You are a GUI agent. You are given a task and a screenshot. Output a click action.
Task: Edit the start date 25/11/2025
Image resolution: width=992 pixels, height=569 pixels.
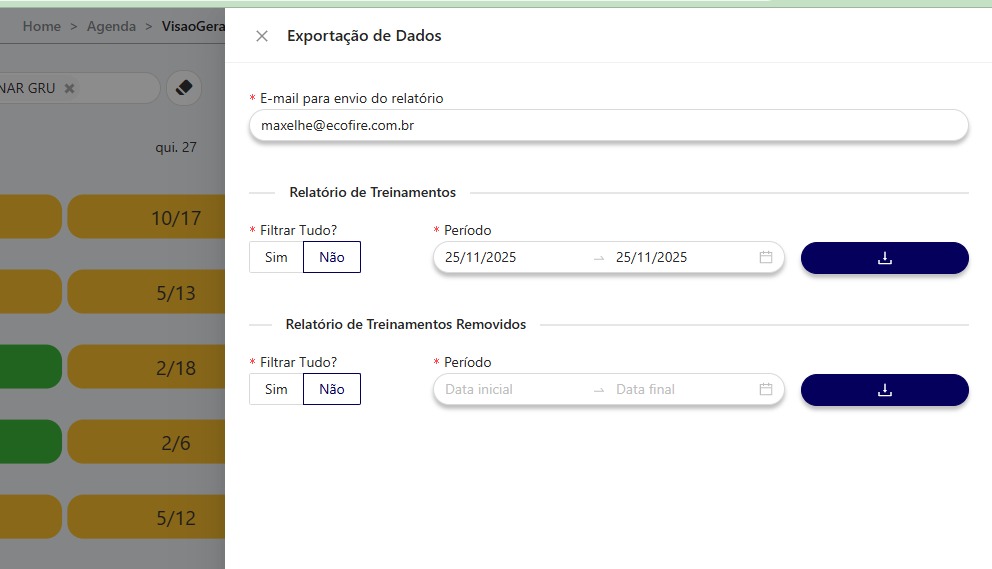point(482,257)
